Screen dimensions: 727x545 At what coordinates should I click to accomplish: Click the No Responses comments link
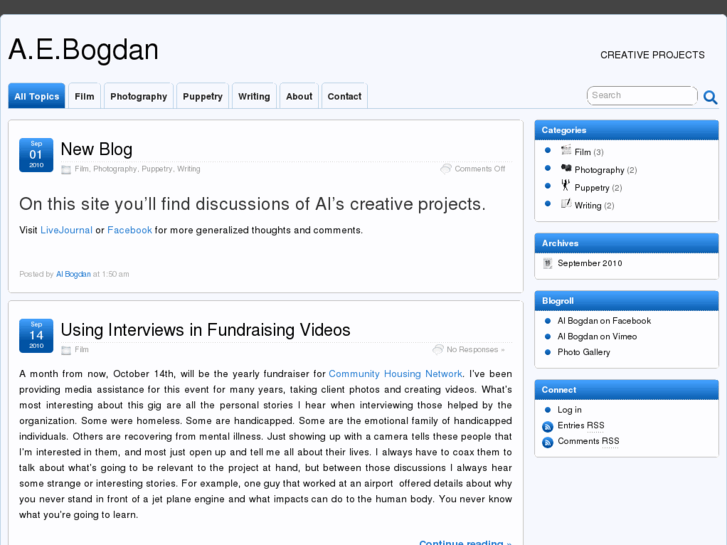[476, 350]
